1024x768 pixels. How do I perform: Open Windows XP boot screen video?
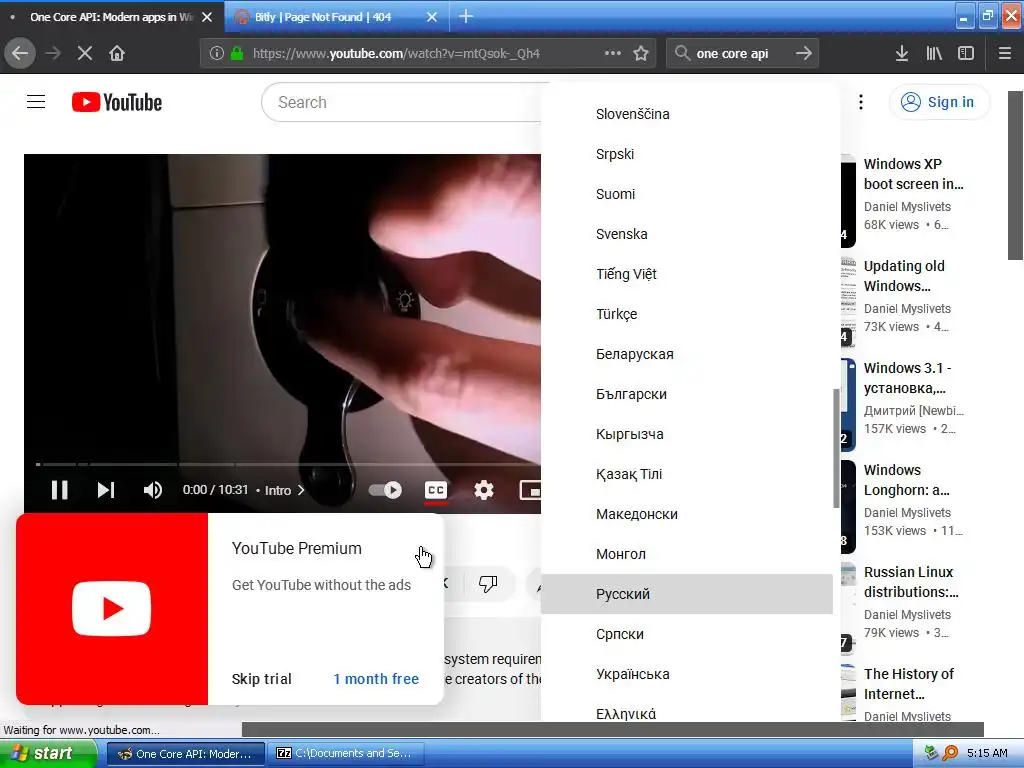(x=913, y=174)
